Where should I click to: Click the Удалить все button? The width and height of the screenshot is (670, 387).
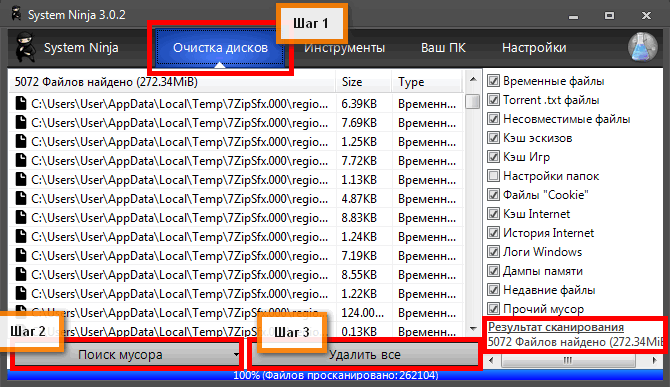[365, 355]
